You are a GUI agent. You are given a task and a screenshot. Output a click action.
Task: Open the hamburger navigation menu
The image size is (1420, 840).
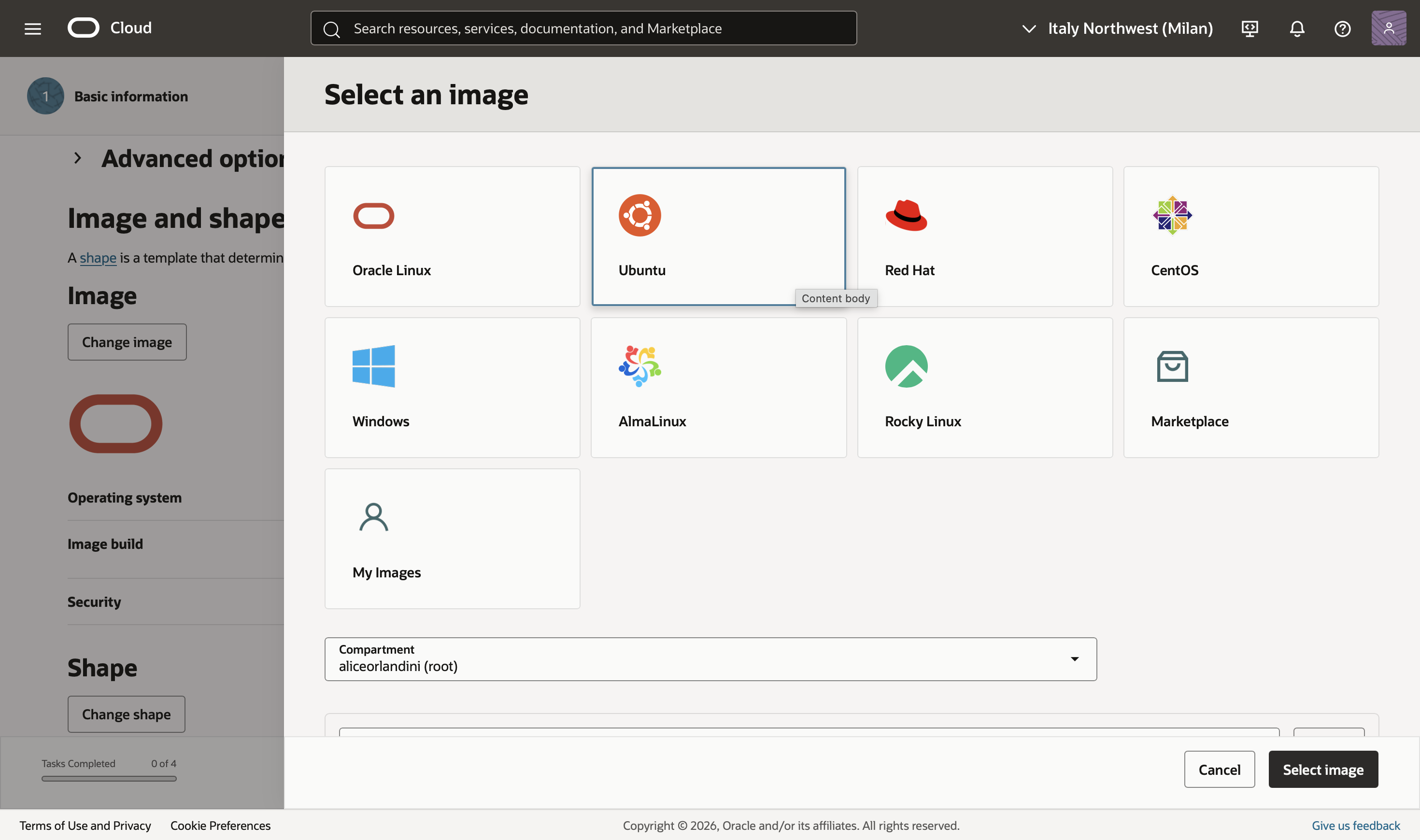coord(33,28)
